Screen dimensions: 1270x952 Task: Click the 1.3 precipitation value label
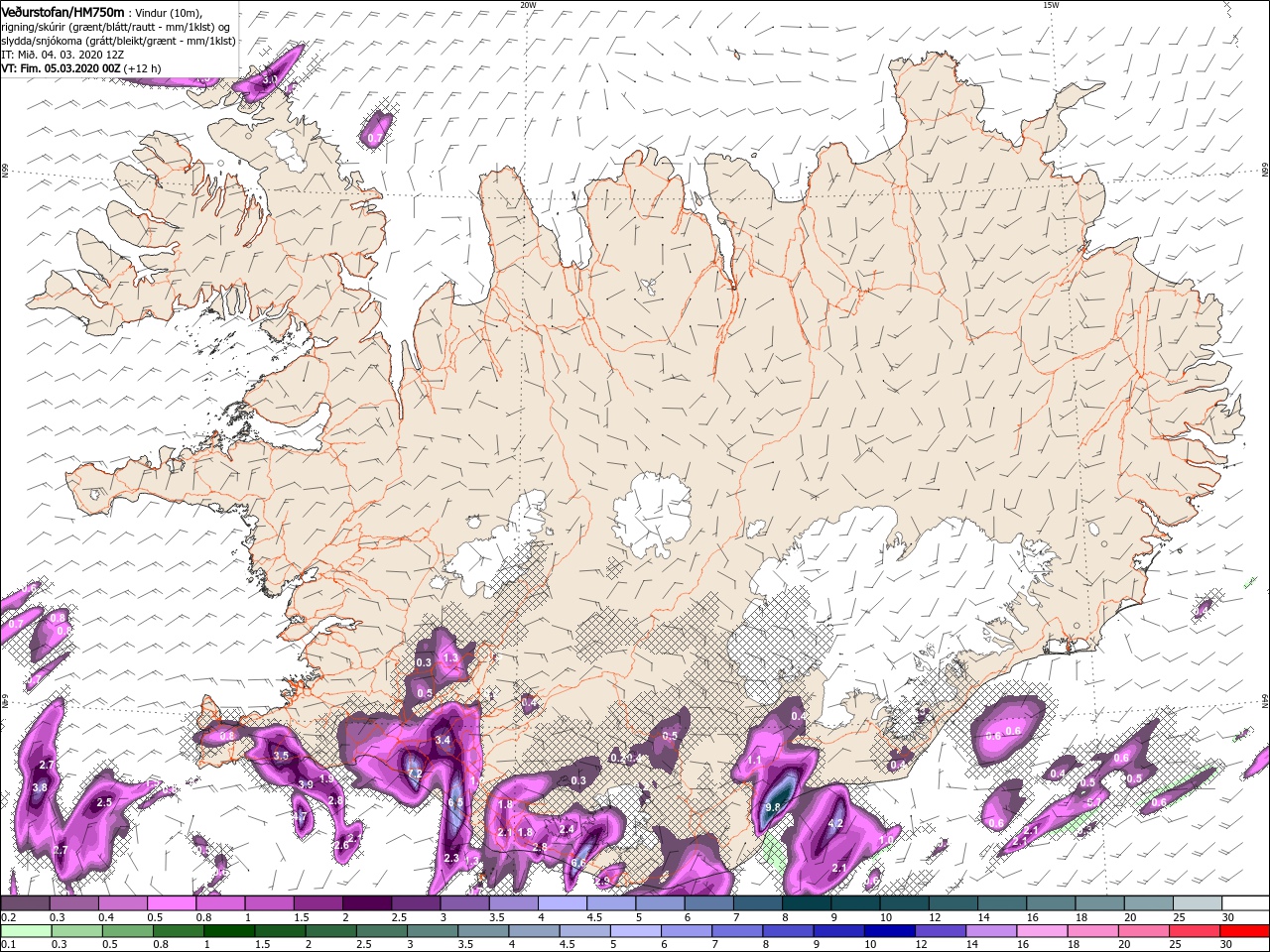tap(450, 658)
